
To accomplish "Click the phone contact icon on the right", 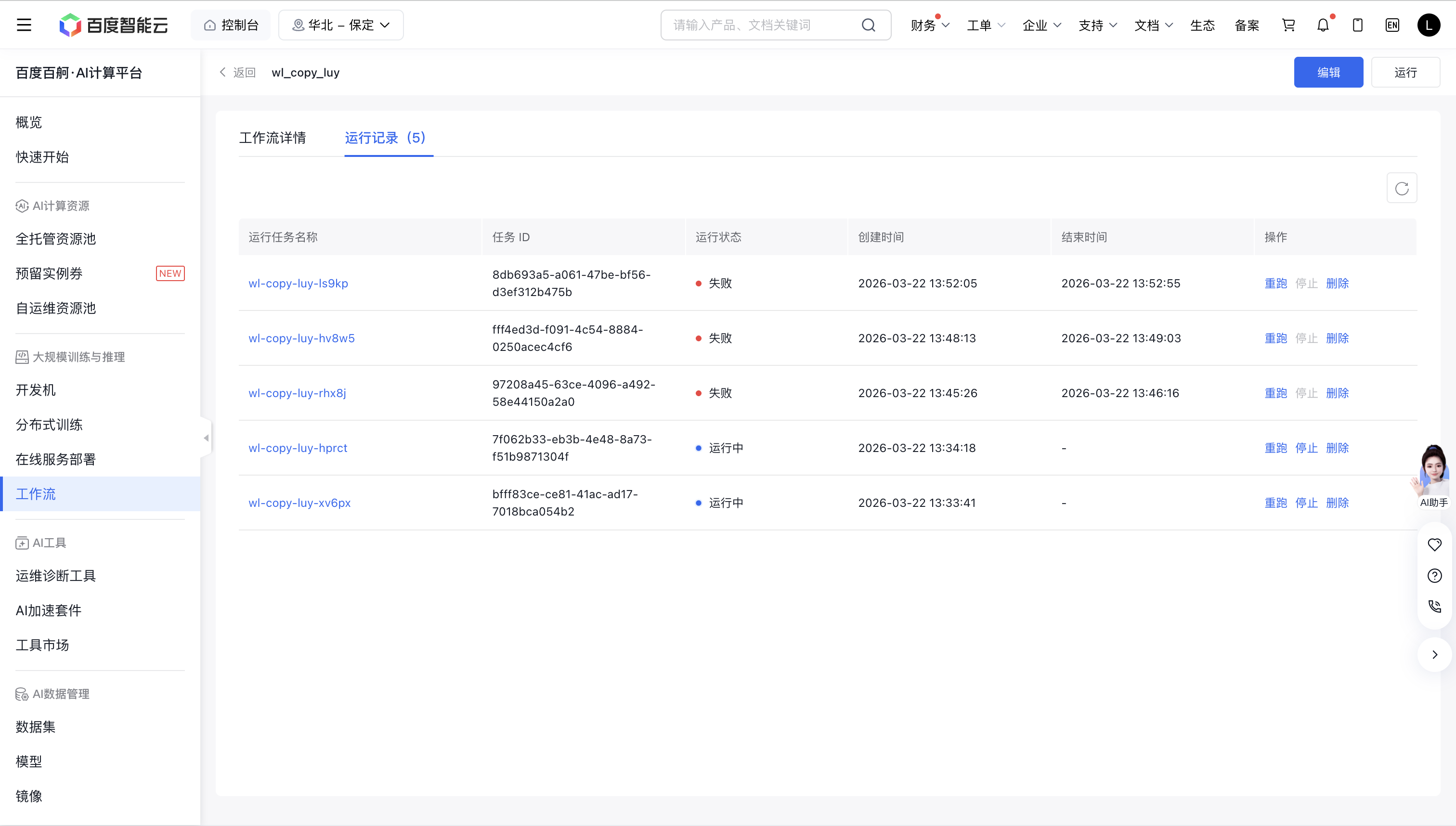I will pos(1434,607).
